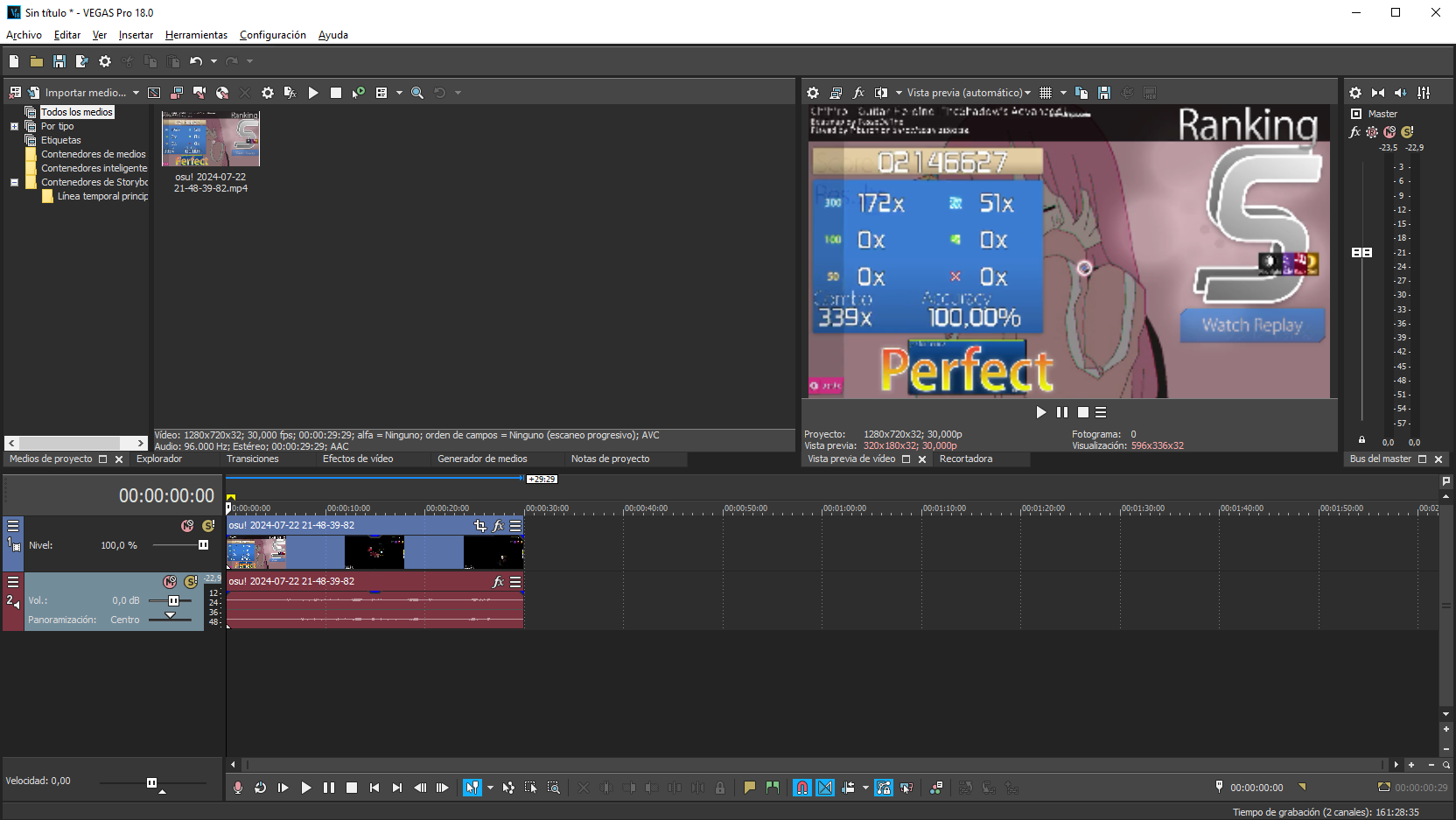Play from the video preview transport
Viewport: 1456px width, 820px height.
point(1041,412)
